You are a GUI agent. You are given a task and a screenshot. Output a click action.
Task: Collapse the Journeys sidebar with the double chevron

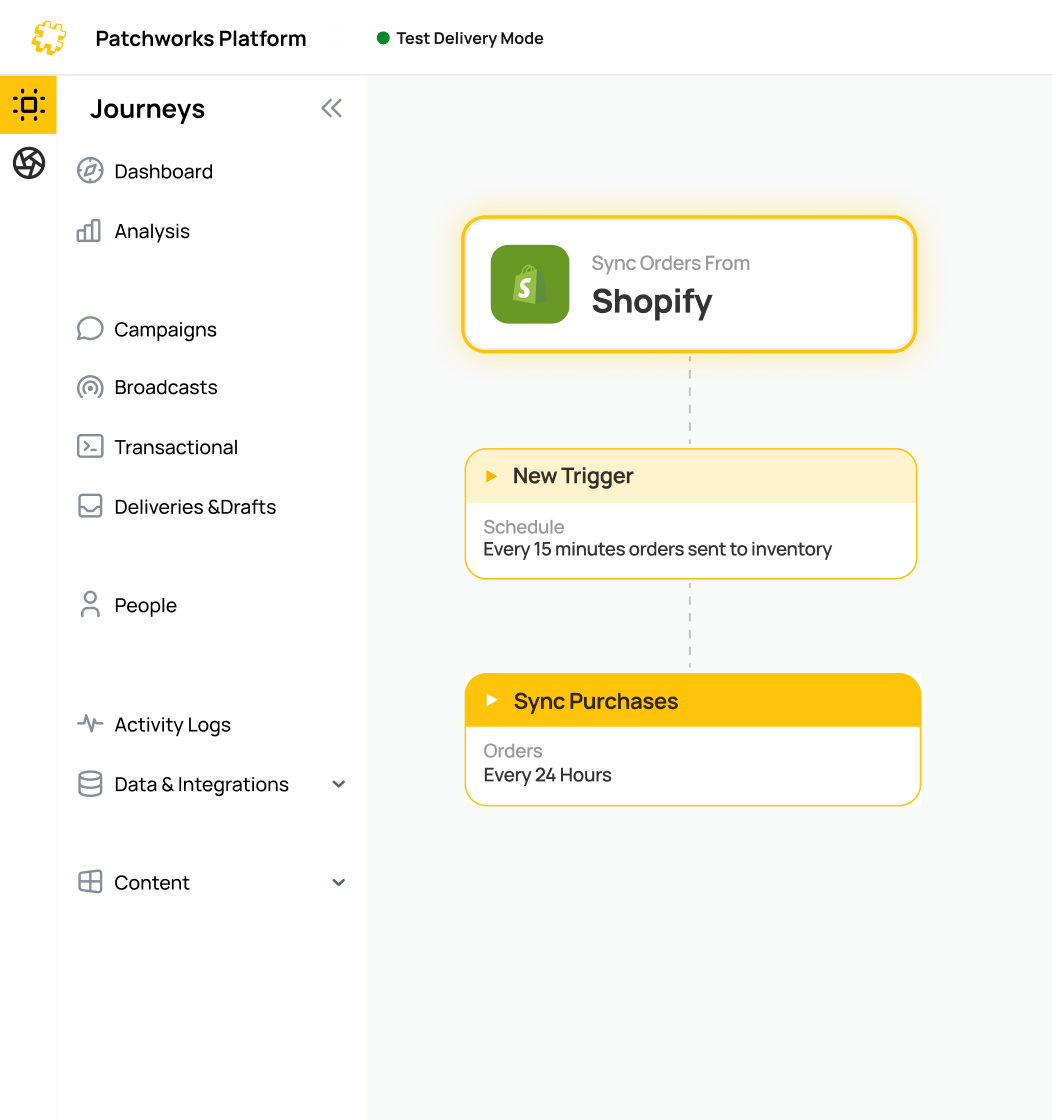(x=331, y=109)
